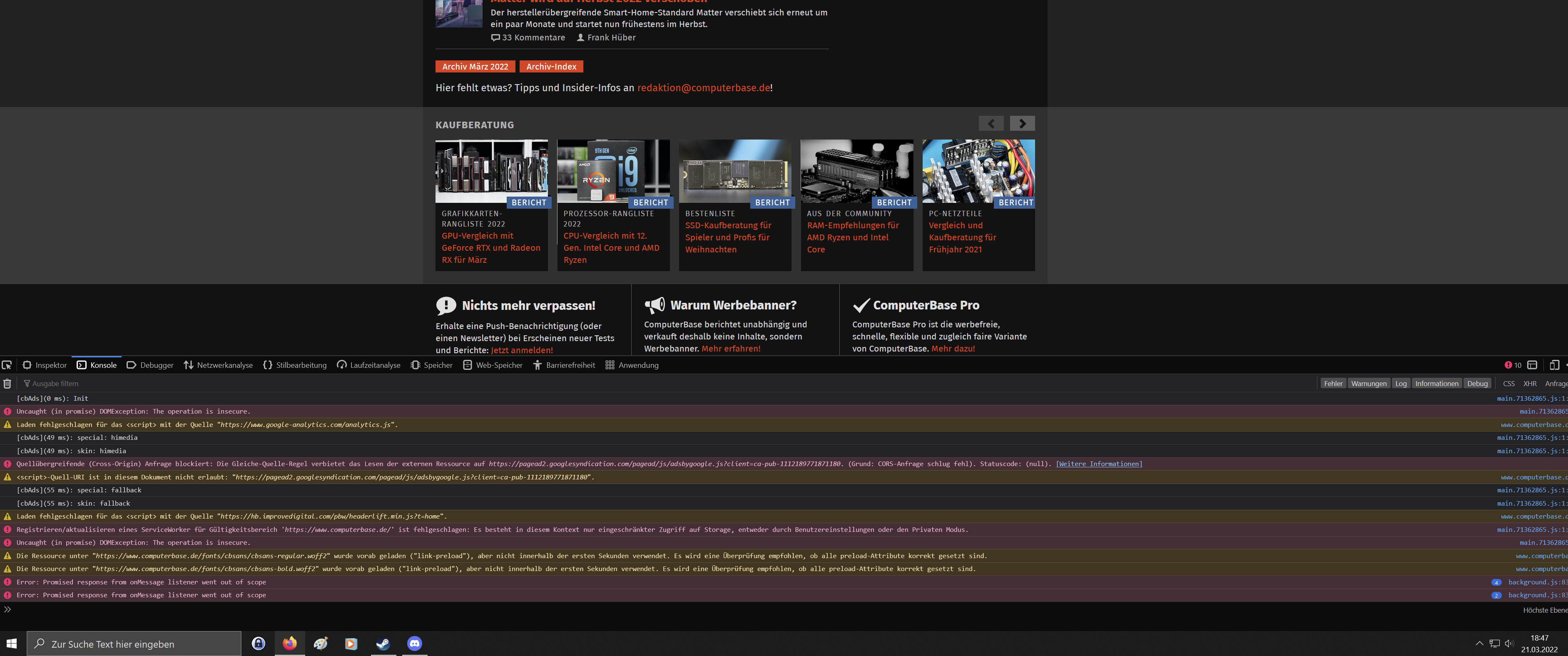Viewport: 1568px width, 656px height.
Task: Click the Firefox taskbar icon
Action: [x=290, y=643]
